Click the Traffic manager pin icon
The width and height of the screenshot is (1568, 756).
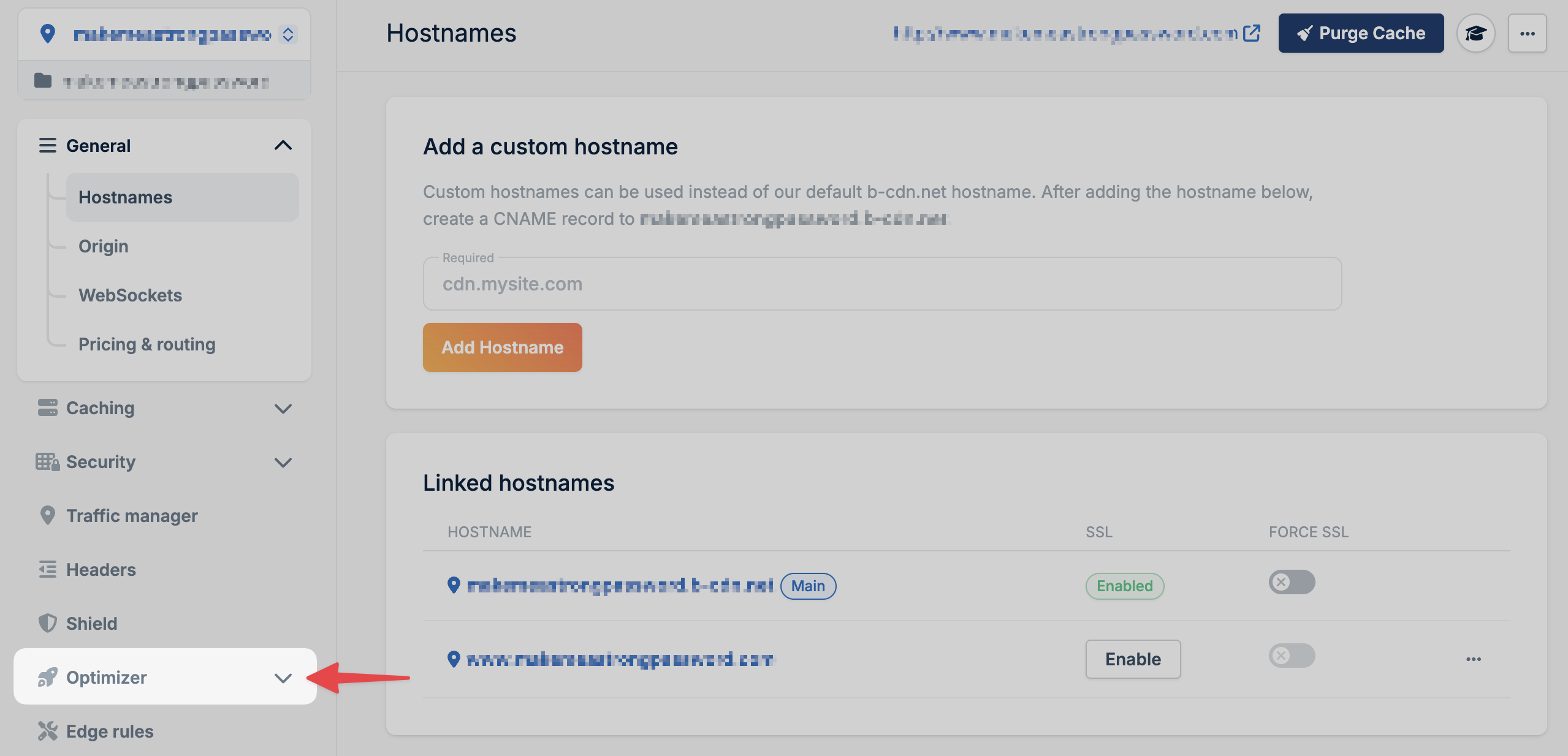[47, 515]
